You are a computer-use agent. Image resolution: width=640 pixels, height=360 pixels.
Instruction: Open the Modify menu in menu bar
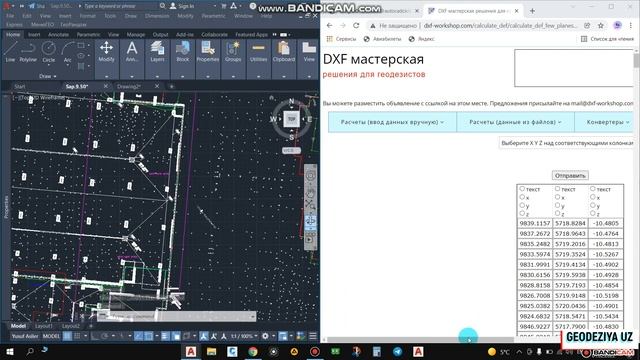(x=185, y=16)
